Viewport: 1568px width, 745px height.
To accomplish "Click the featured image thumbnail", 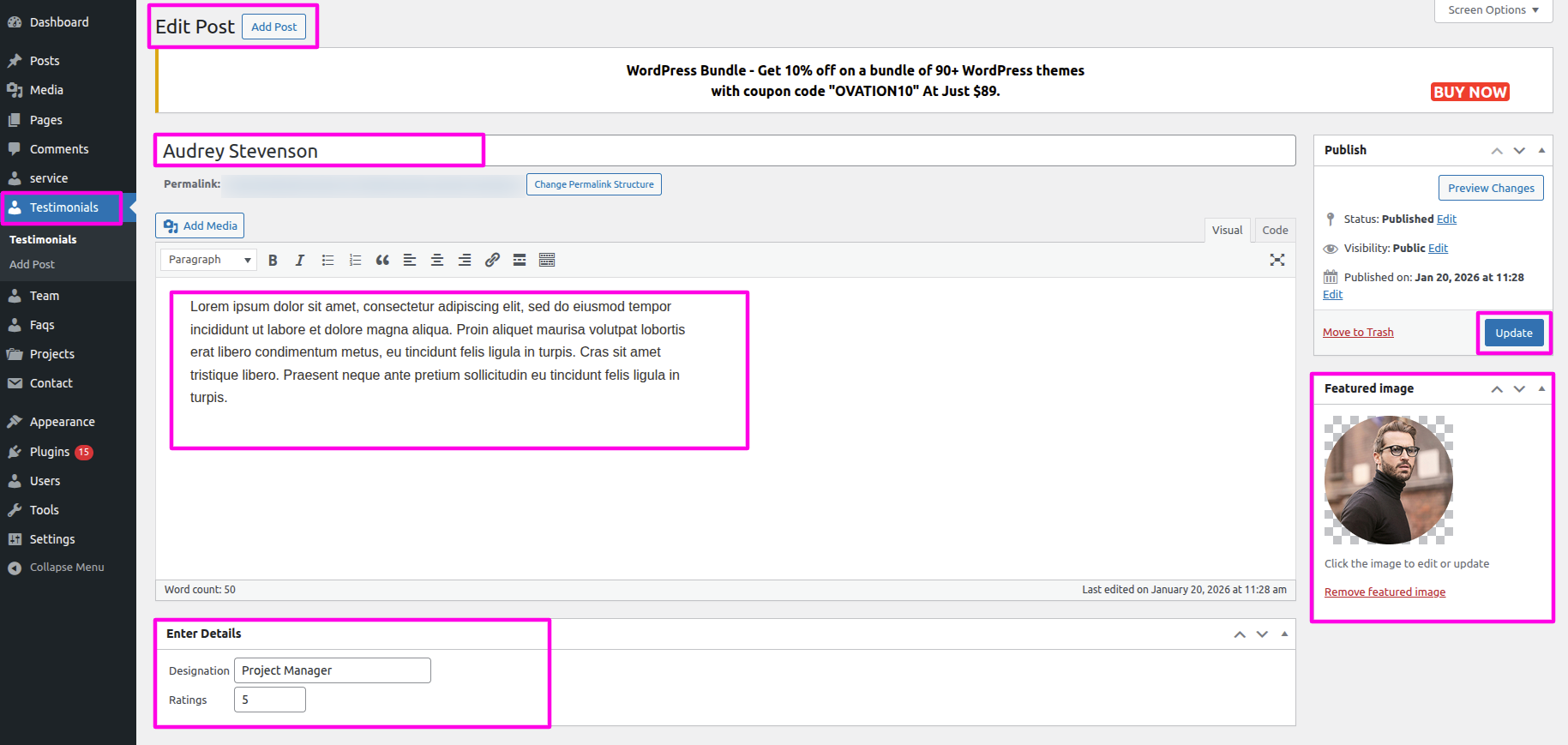I will point(1388,480).
